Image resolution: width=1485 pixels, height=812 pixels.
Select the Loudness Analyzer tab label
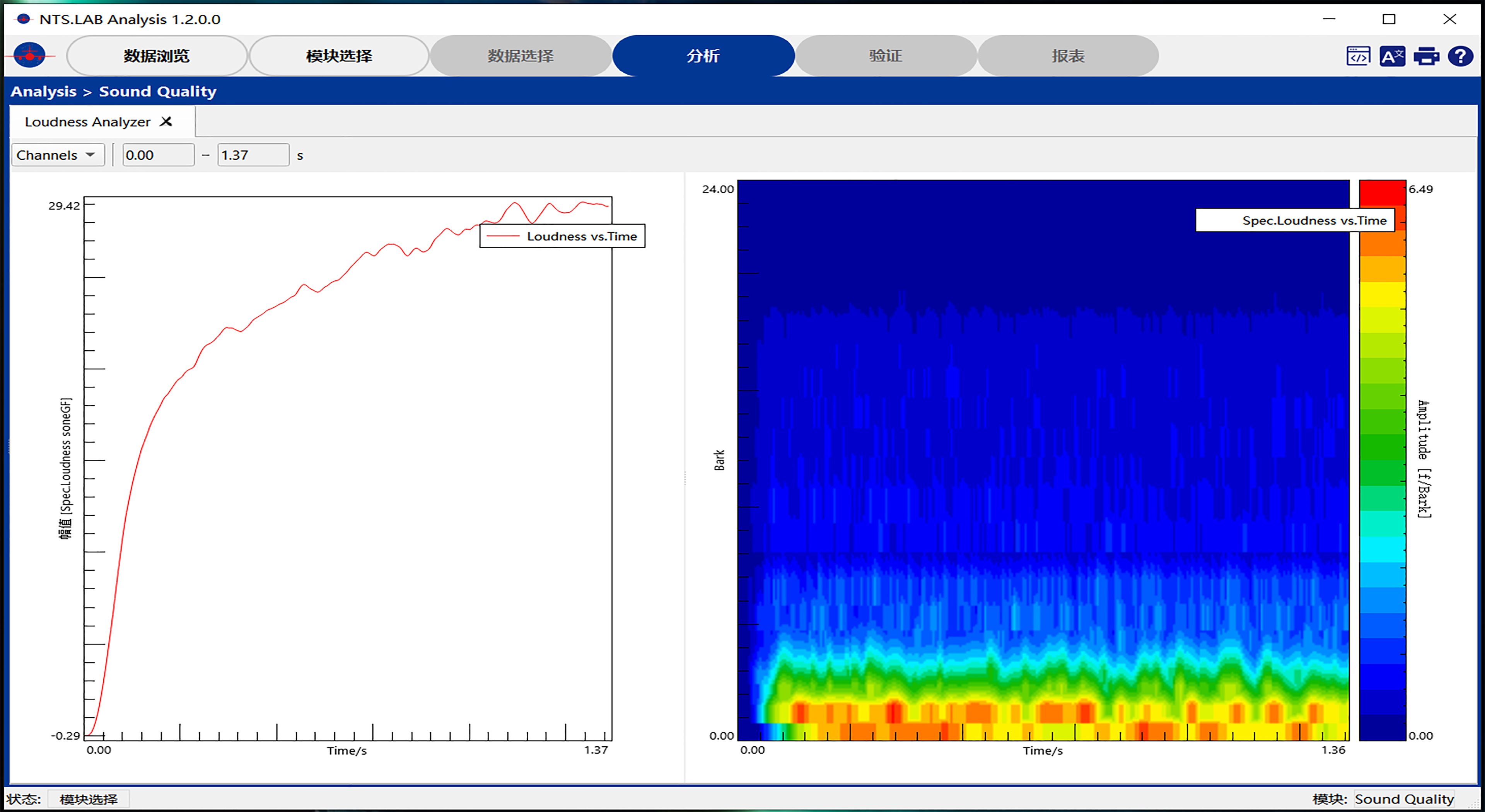(x=87, y=122)
